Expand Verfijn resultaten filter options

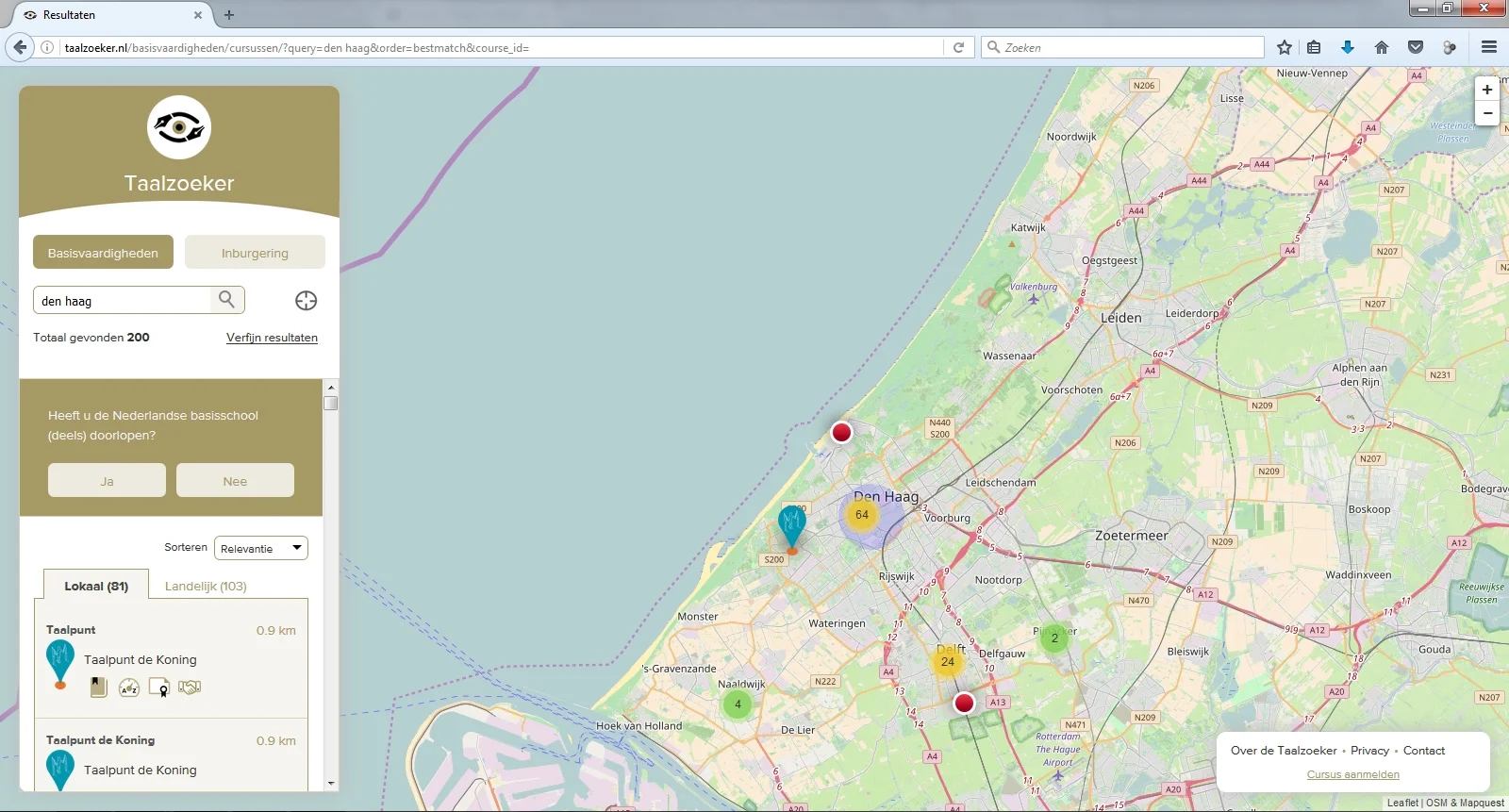272,338
